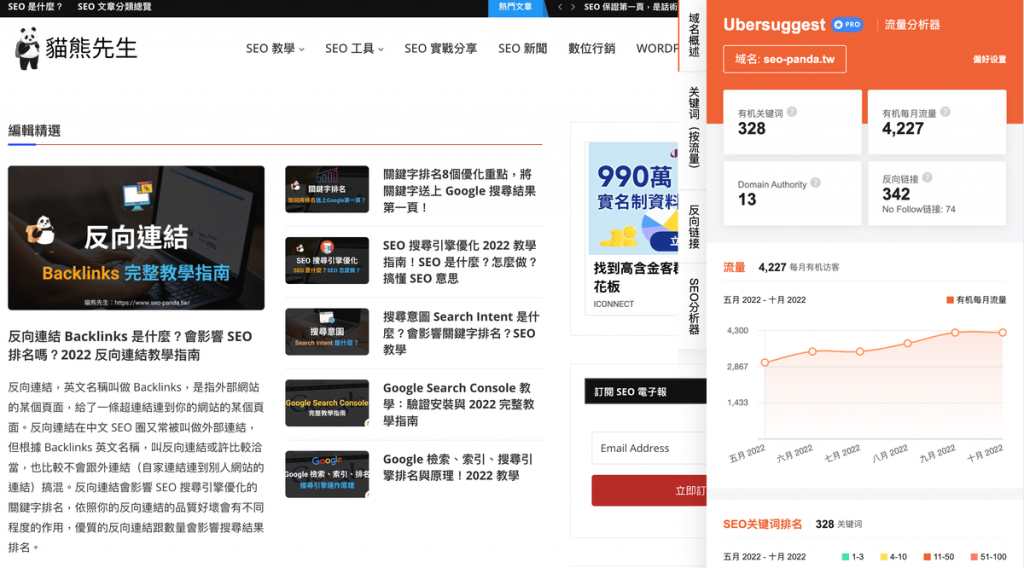
Task: Open featured 反向連結 Backlinks 是什麼 headline
Action: pyautogui.click(x=130, y=345)
